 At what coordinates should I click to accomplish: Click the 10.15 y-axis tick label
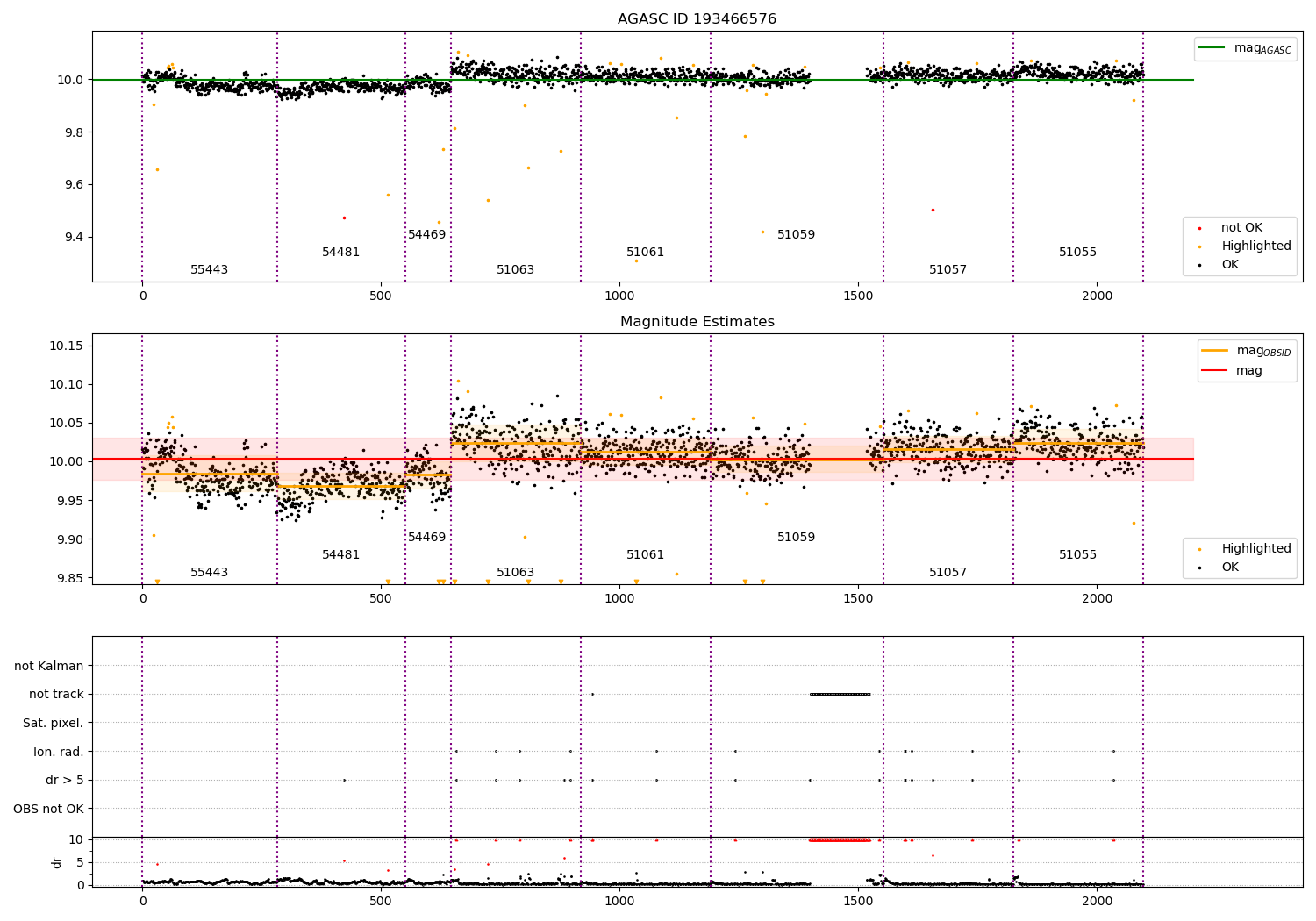(x=66, y=346)
